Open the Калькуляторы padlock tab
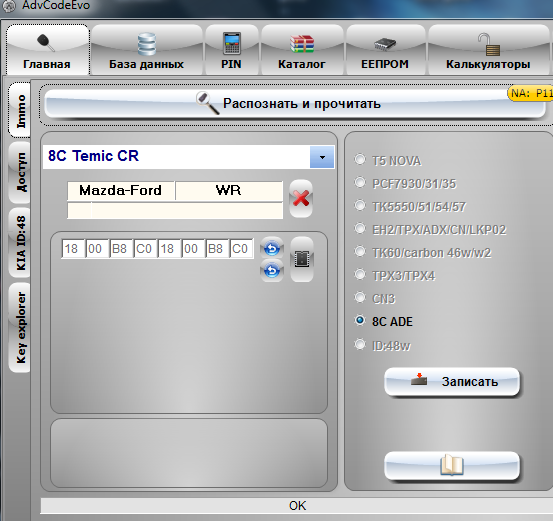Image resolution: width=553 pixels, height=521 pixels. point(488,50)
